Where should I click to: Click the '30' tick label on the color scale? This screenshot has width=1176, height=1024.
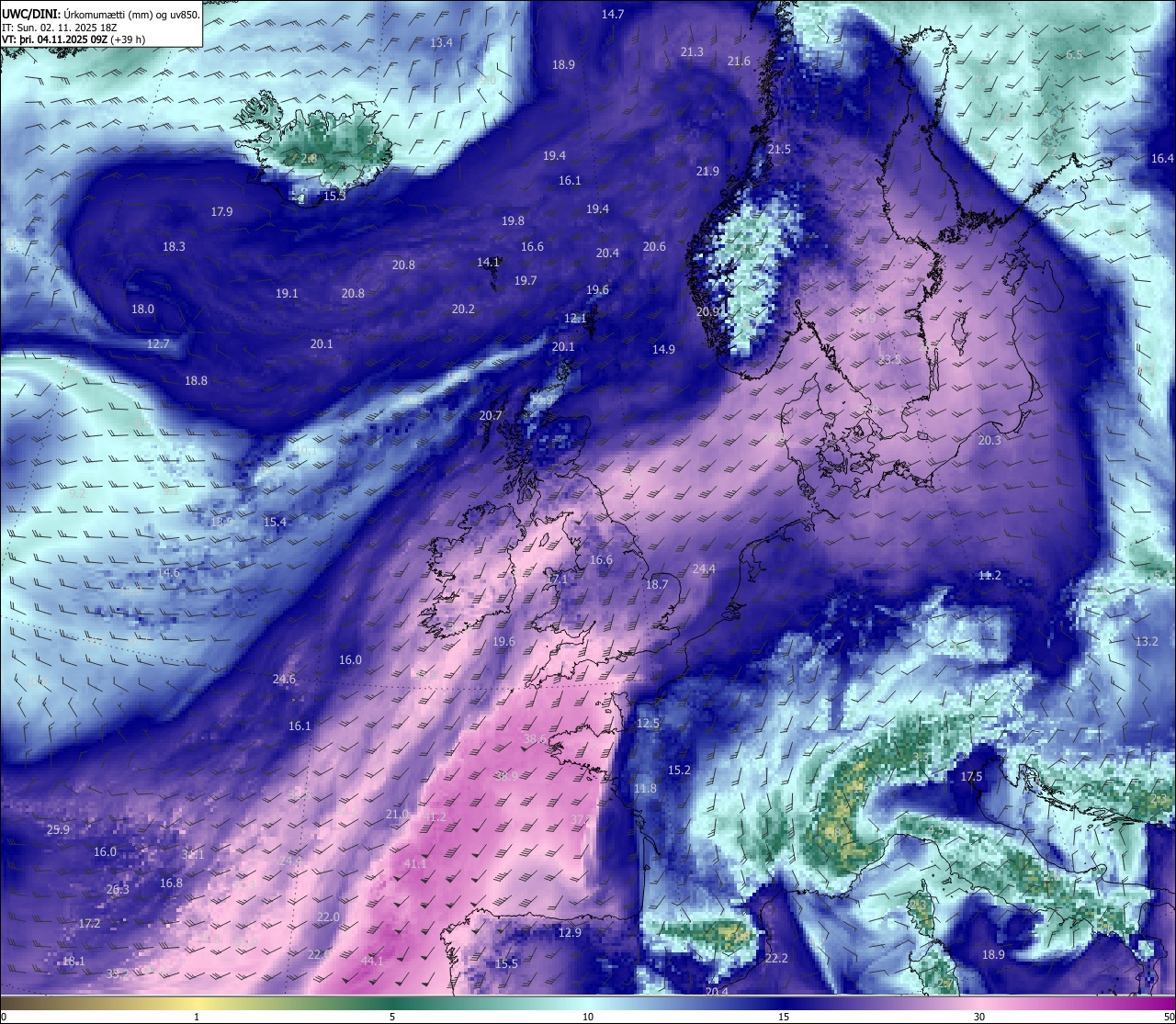(x=979, y=1017)
